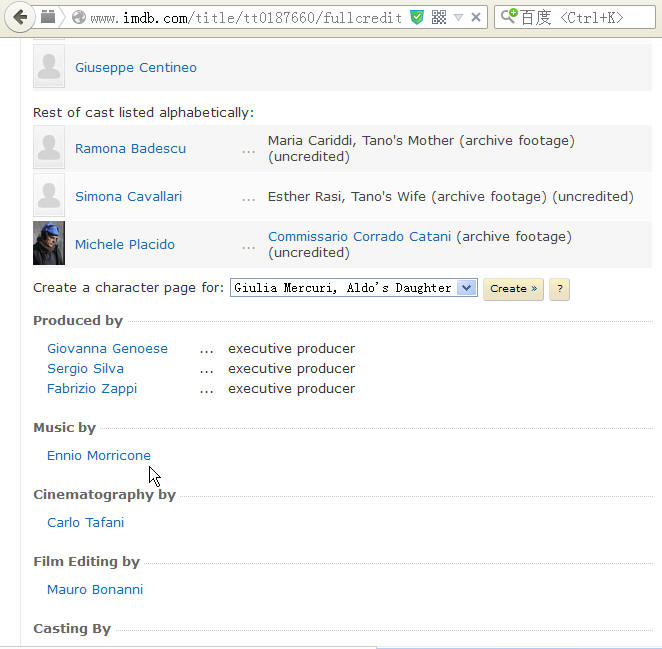
Task: Click the ? help button
Action: click(559, 289)
